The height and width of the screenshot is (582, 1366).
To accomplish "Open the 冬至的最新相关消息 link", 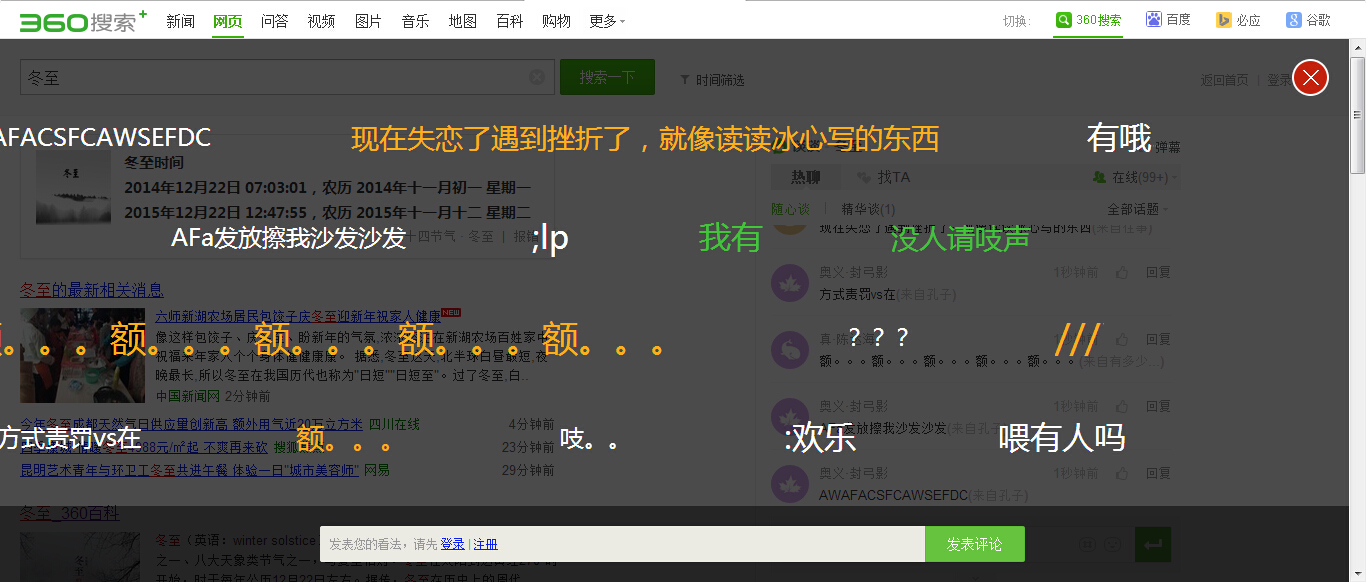I will pyautogui.click(x=92, y=290).
